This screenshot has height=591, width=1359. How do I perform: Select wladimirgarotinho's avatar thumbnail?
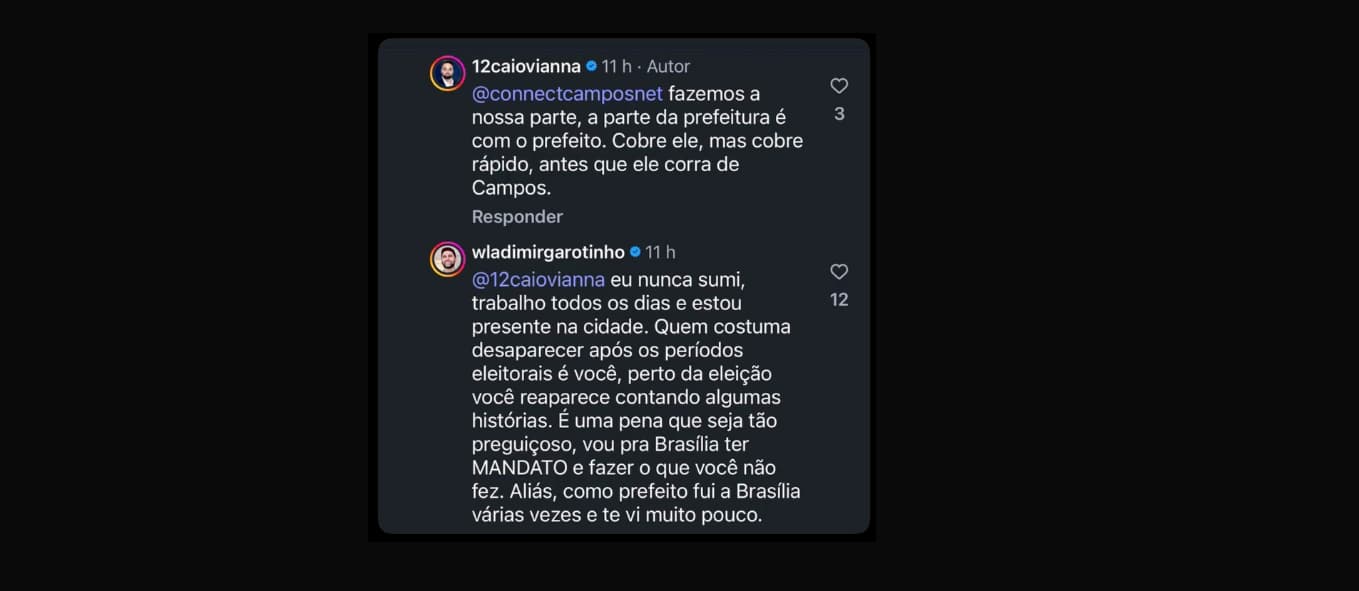point(447,258)
